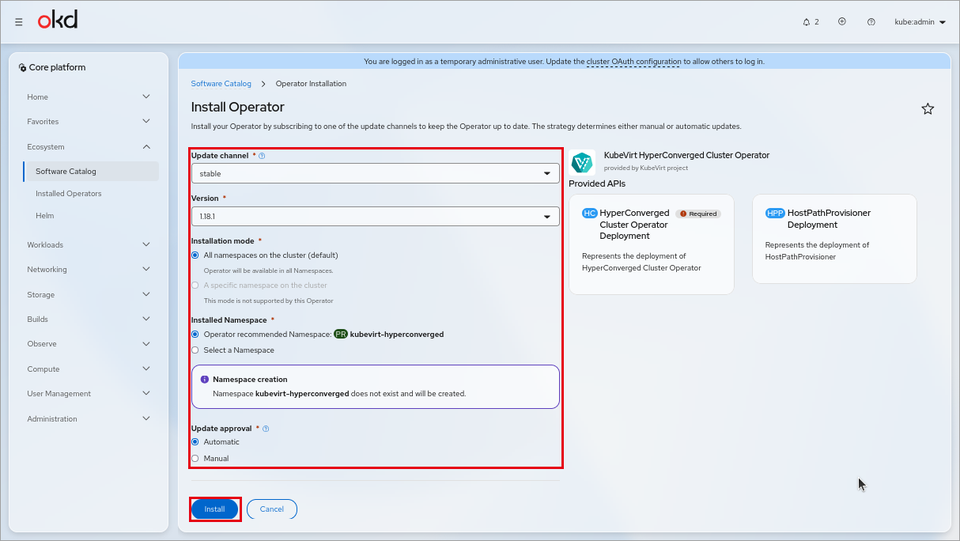This screenshot has width=960, height=541.
Task: Click the Install button
Action: 215,509
